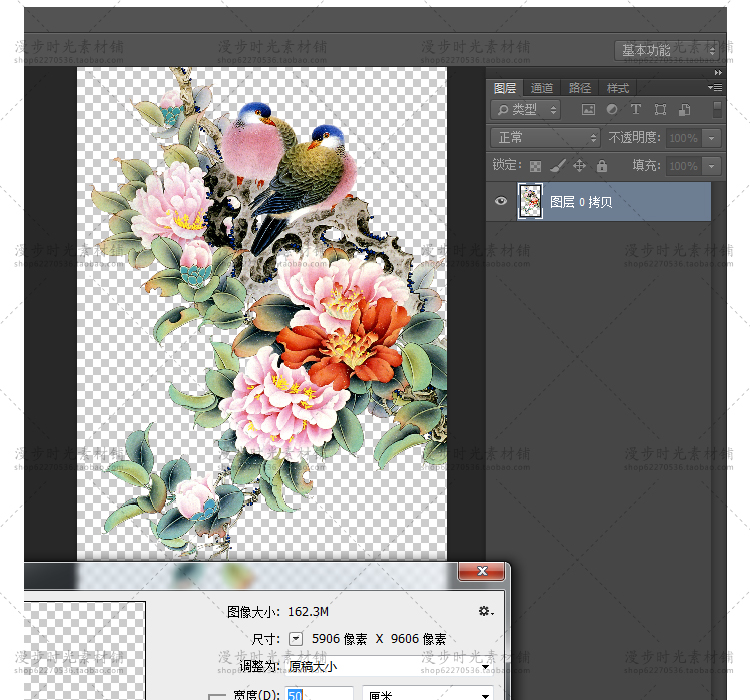Image resolution: width=750 pixels, height=700 pixels.
Task: Expand the 不透明度 opacity slider arrow
Action: click(711, 138)
